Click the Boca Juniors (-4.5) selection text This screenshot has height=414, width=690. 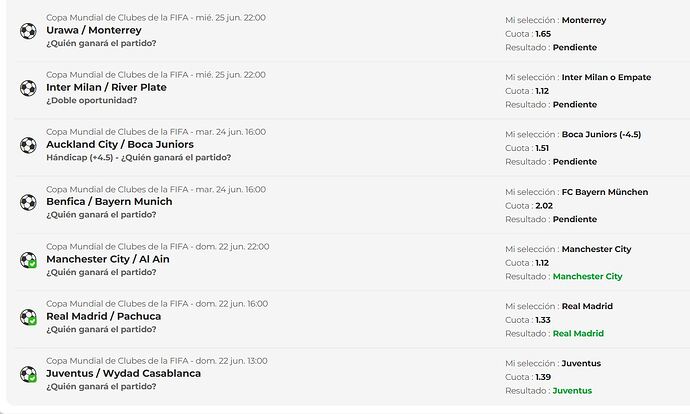(601, 135)
